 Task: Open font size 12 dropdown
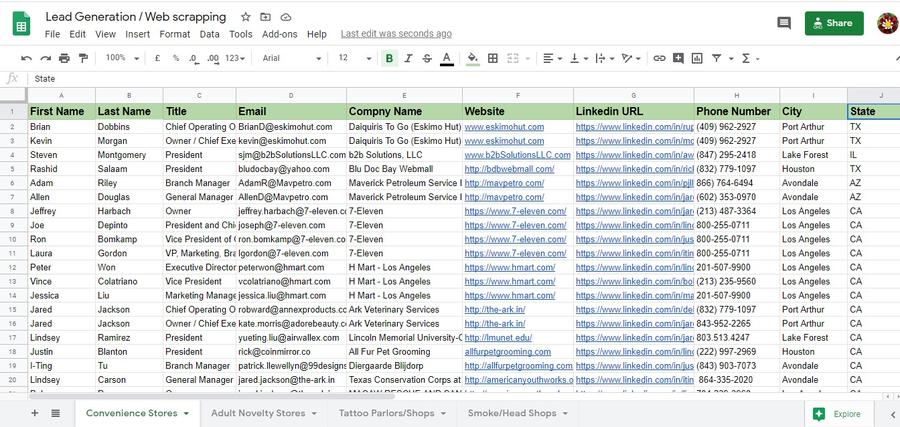click(x=355, y=58)
